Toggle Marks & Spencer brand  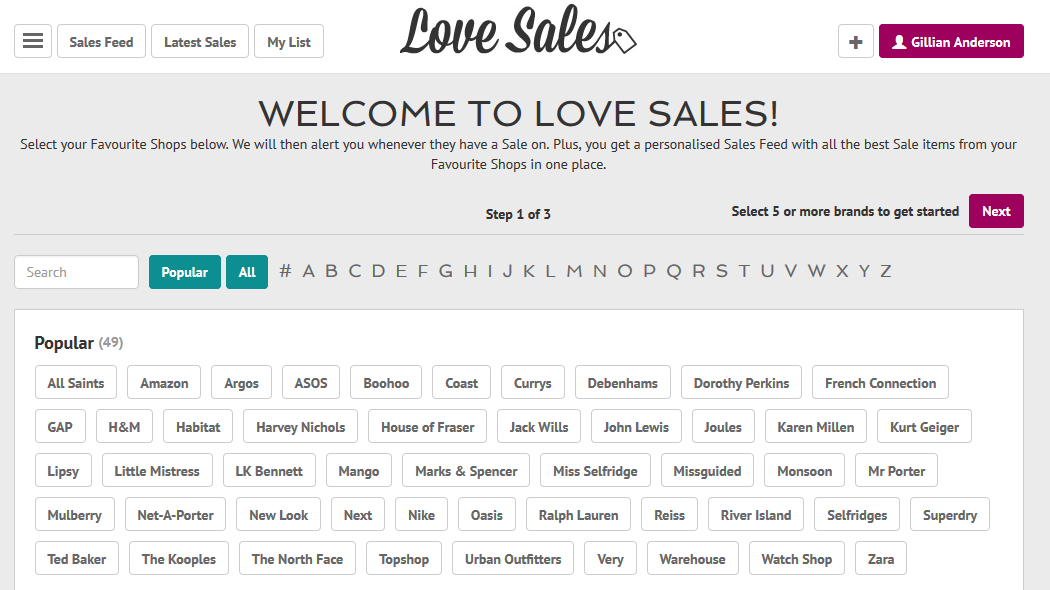[466, 471]
